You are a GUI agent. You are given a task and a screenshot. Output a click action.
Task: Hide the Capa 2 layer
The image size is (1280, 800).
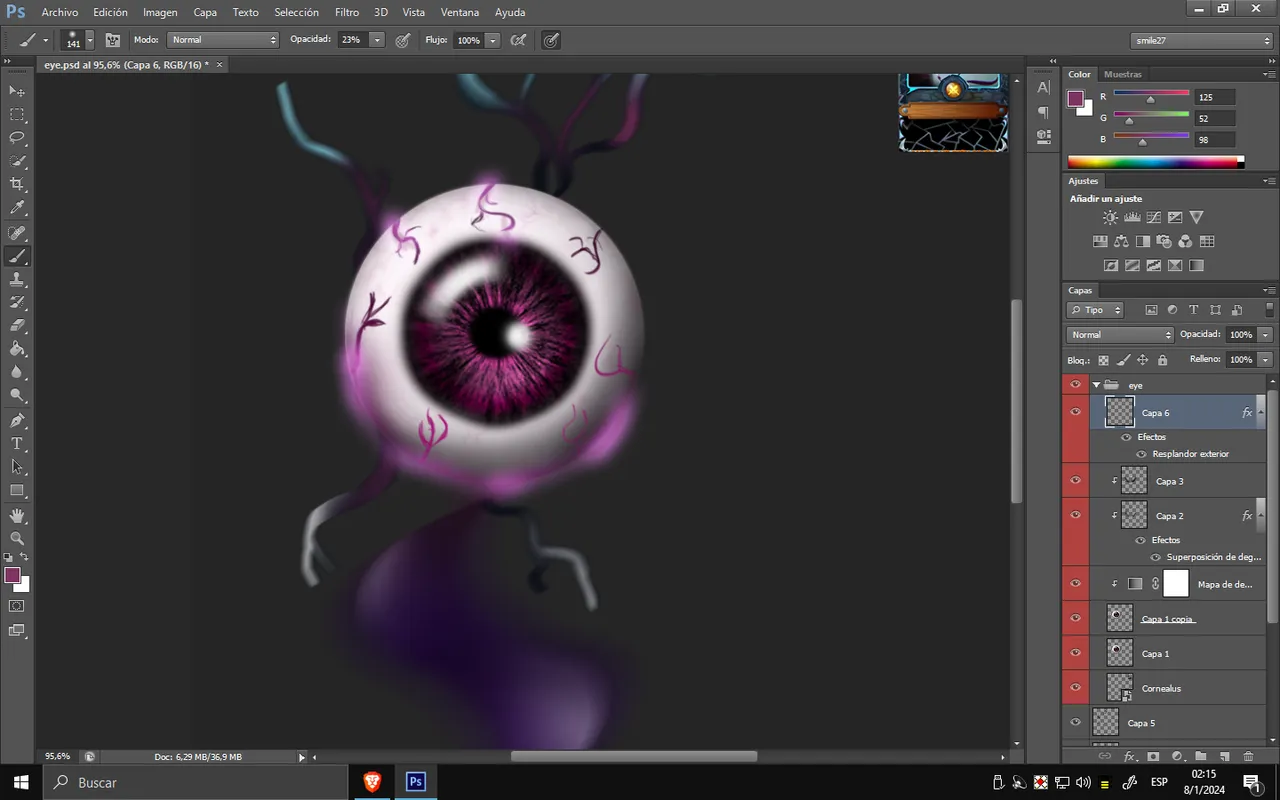pyautogui.click(x=1076, y=515)
